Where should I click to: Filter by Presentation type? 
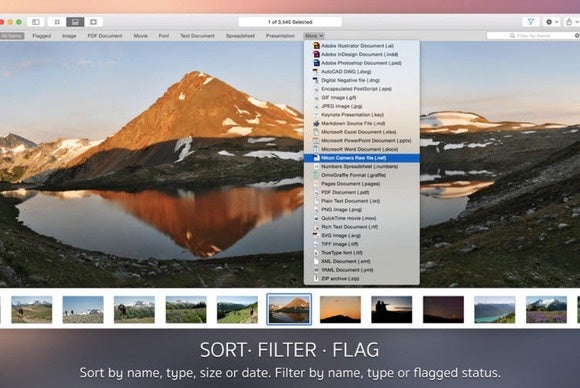pos(280,36)
